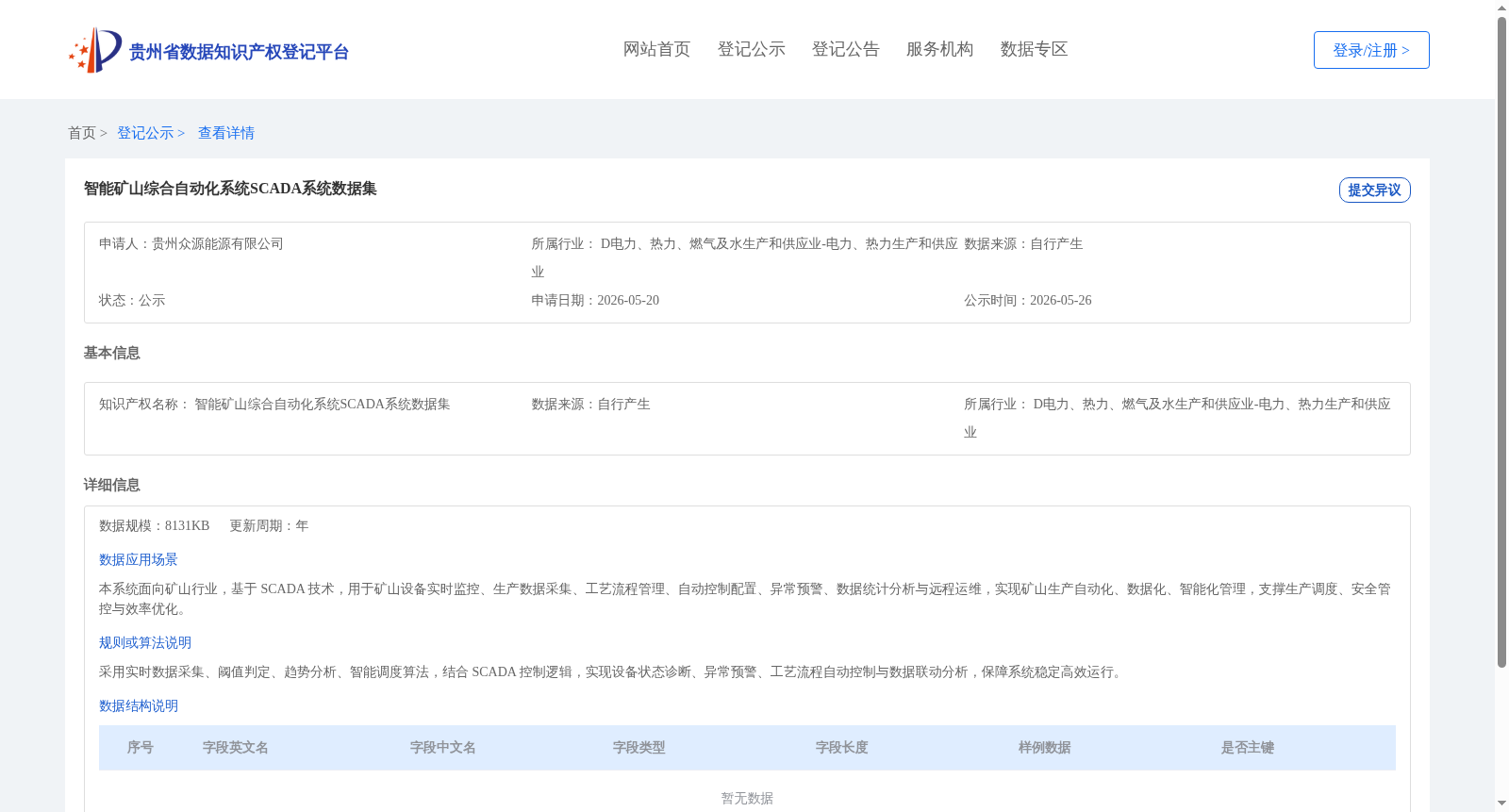
Task: Click the 基本信息 section heading
Action: coord(111,353)
